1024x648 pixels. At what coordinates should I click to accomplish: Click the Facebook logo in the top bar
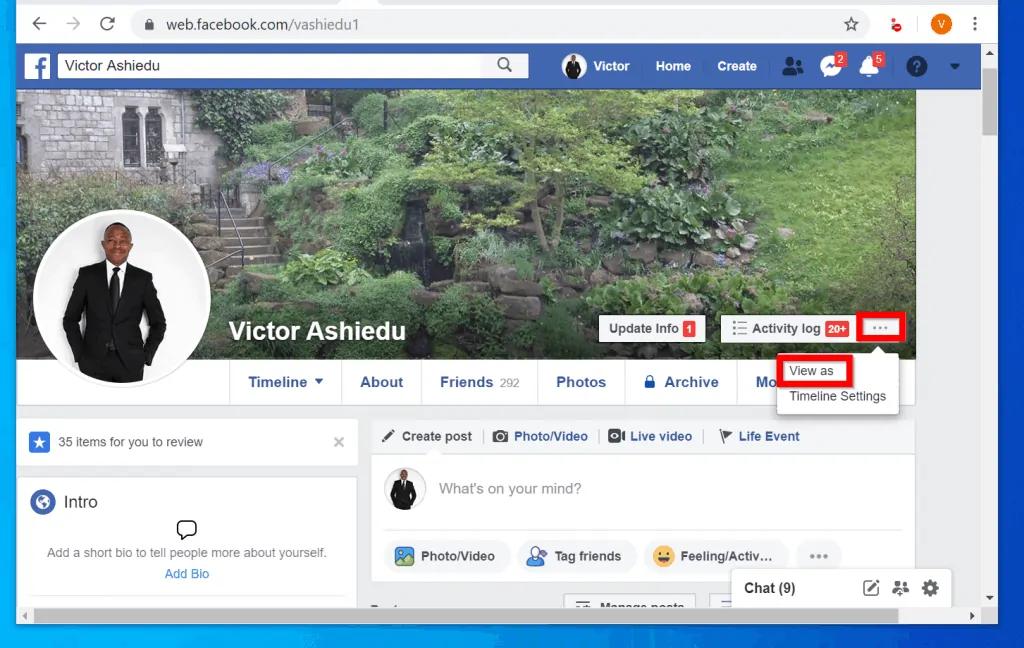(x=37, y=66)
